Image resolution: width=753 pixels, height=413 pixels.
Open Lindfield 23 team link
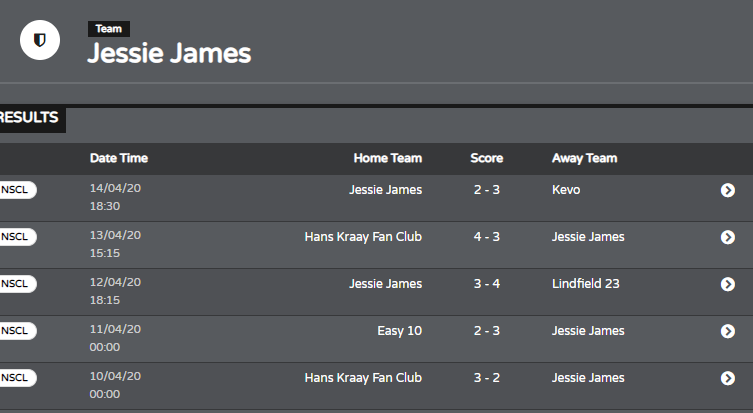point(585,284)
